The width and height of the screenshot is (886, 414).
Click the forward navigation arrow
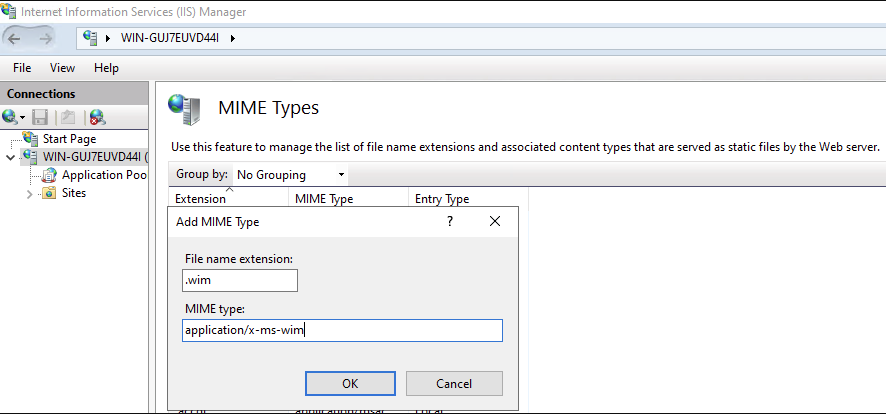tap(46, 38)
